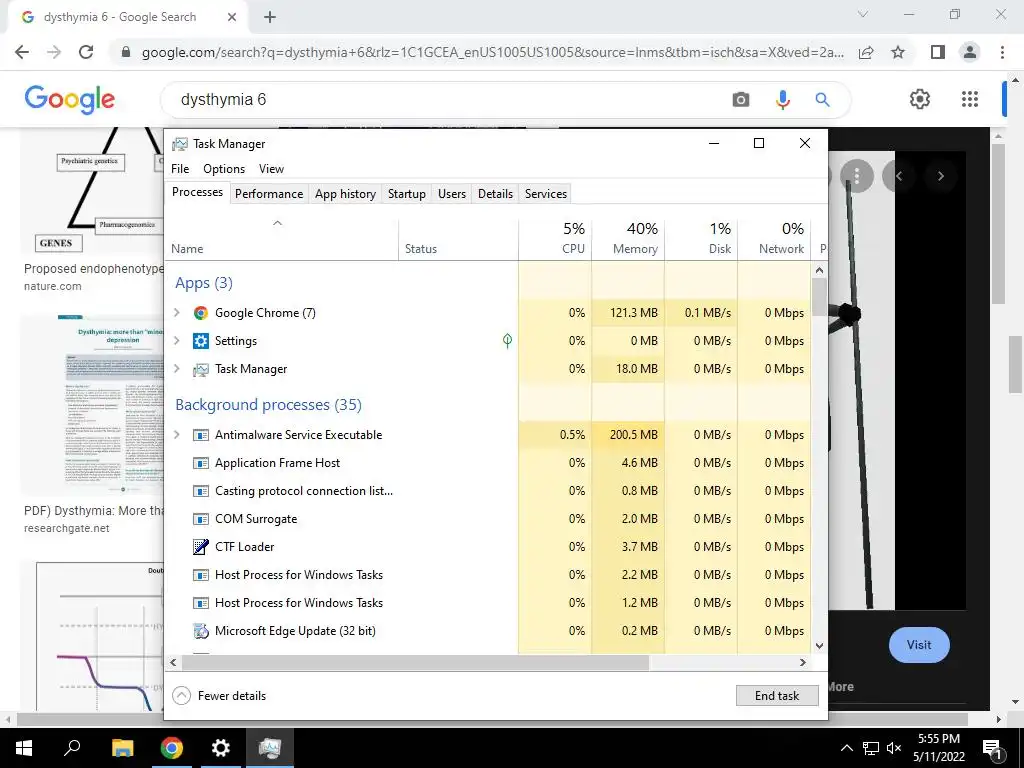The image size is (1024, 768).
Task: Sort processes by Memory column
Action: [628, 239]
